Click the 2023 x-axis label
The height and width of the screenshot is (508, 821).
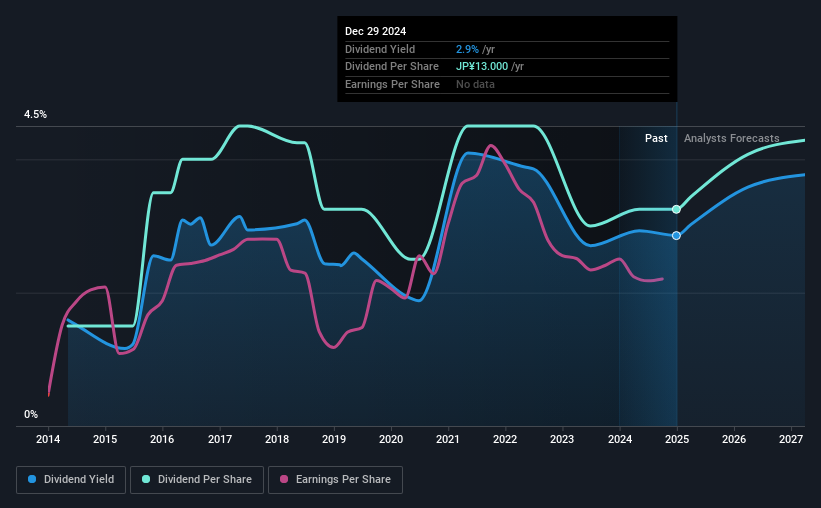click(x=562, y=439)
